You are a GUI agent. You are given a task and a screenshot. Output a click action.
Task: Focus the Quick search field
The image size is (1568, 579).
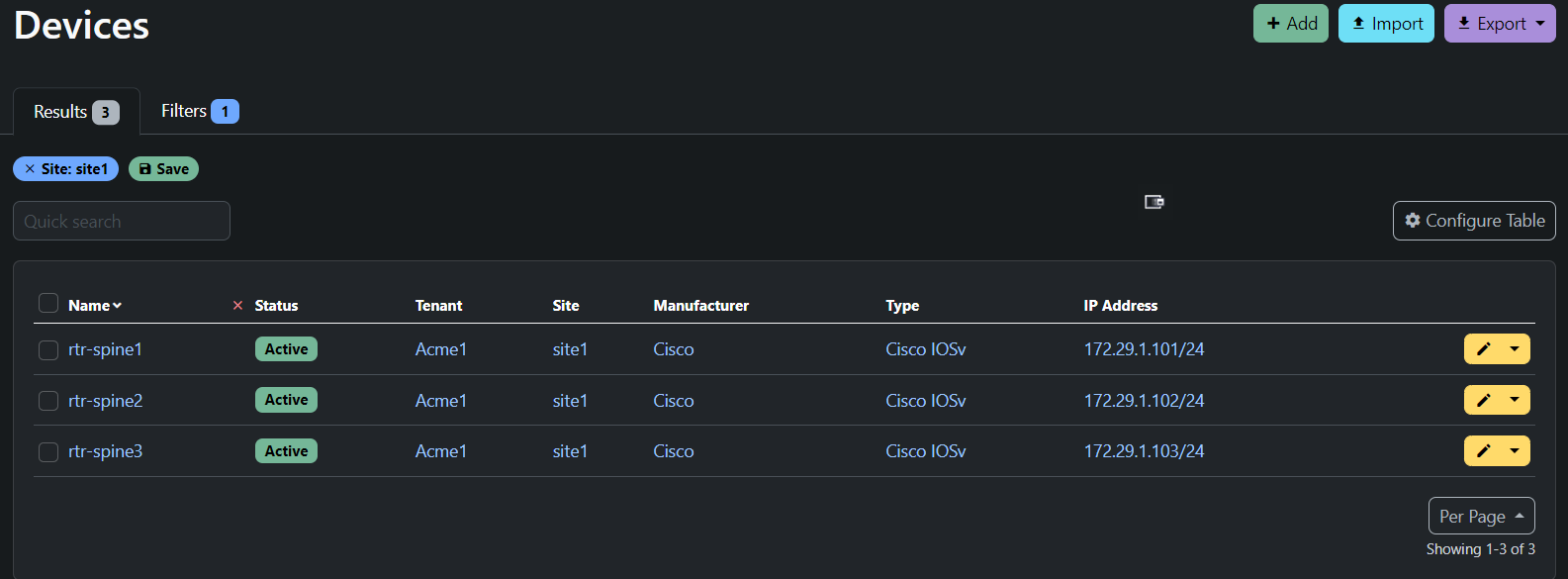pos(122,221)
